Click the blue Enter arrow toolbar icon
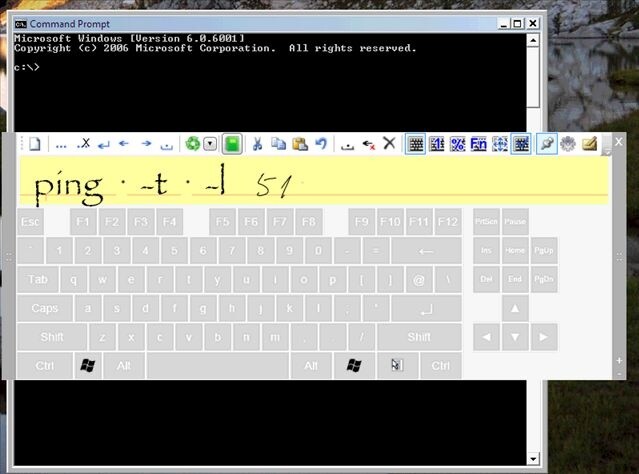Image resolution: width=639 pixels, height=474 pixels. [x=104, y=145]
